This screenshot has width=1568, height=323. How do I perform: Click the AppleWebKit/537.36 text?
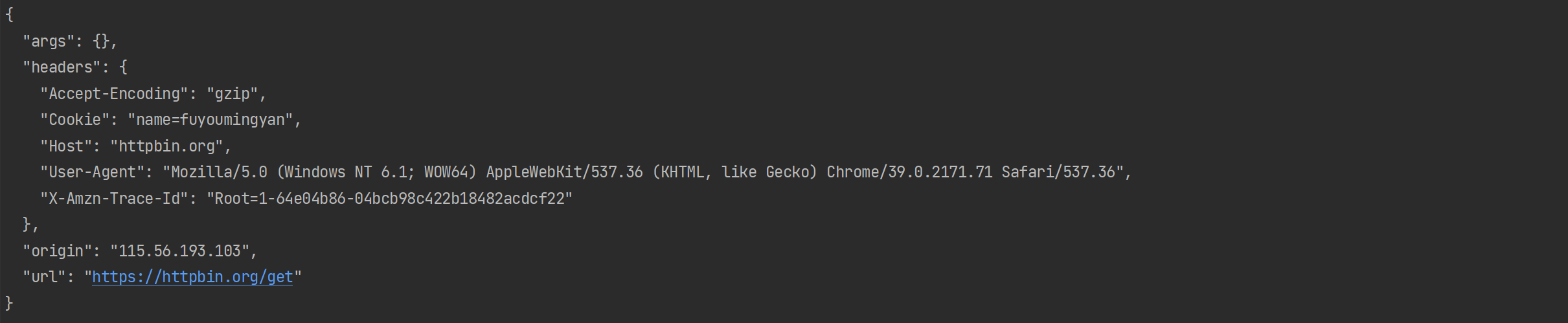click(564, 172)
